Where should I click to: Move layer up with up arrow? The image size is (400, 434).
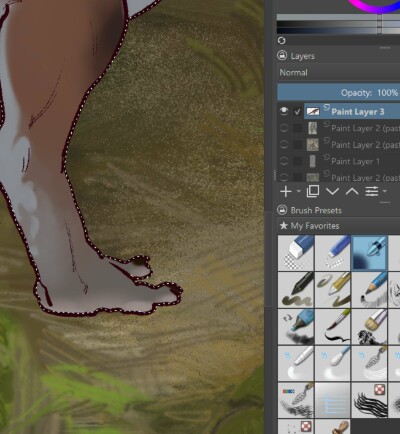coord(352,191)
